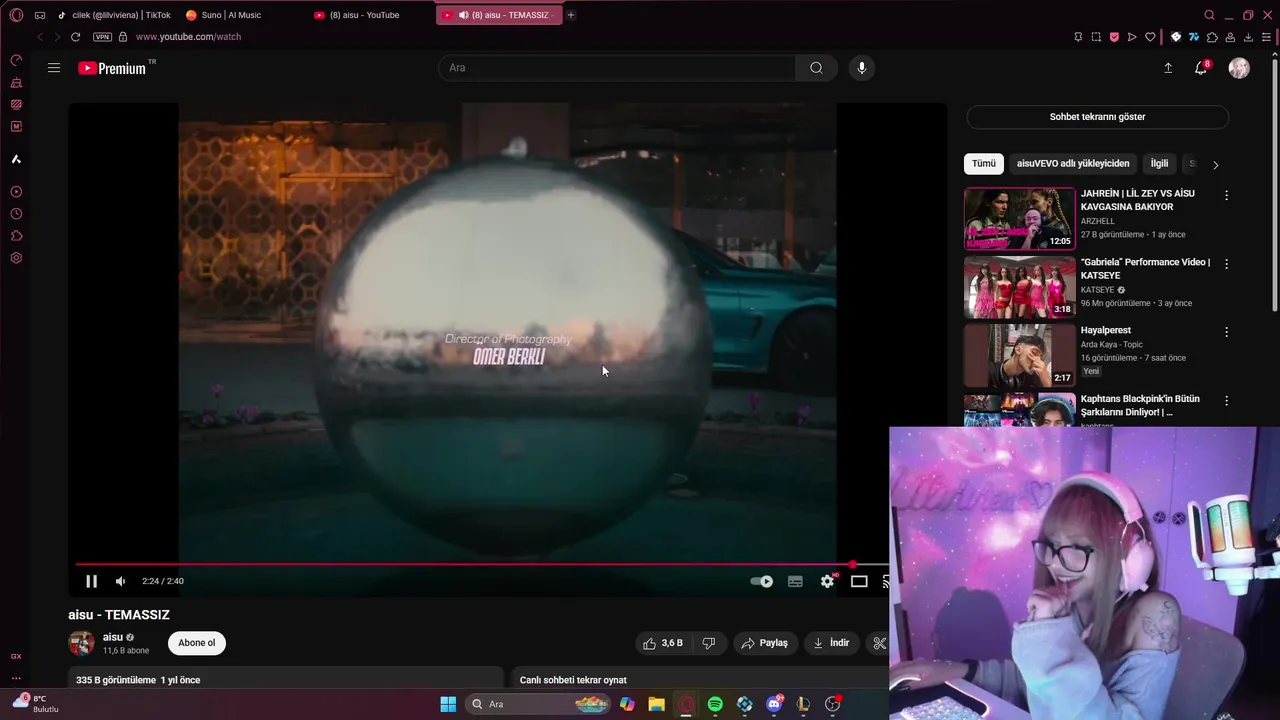1280x720 pixels.
Task: Focus the YouTube Ara search field
Action: [617, 68]
